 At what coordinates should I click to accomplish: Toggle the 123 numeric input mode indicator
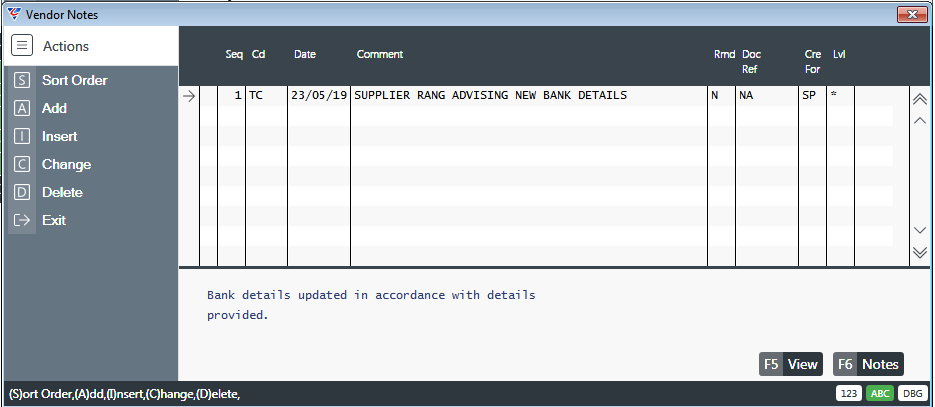pos(848,394)
